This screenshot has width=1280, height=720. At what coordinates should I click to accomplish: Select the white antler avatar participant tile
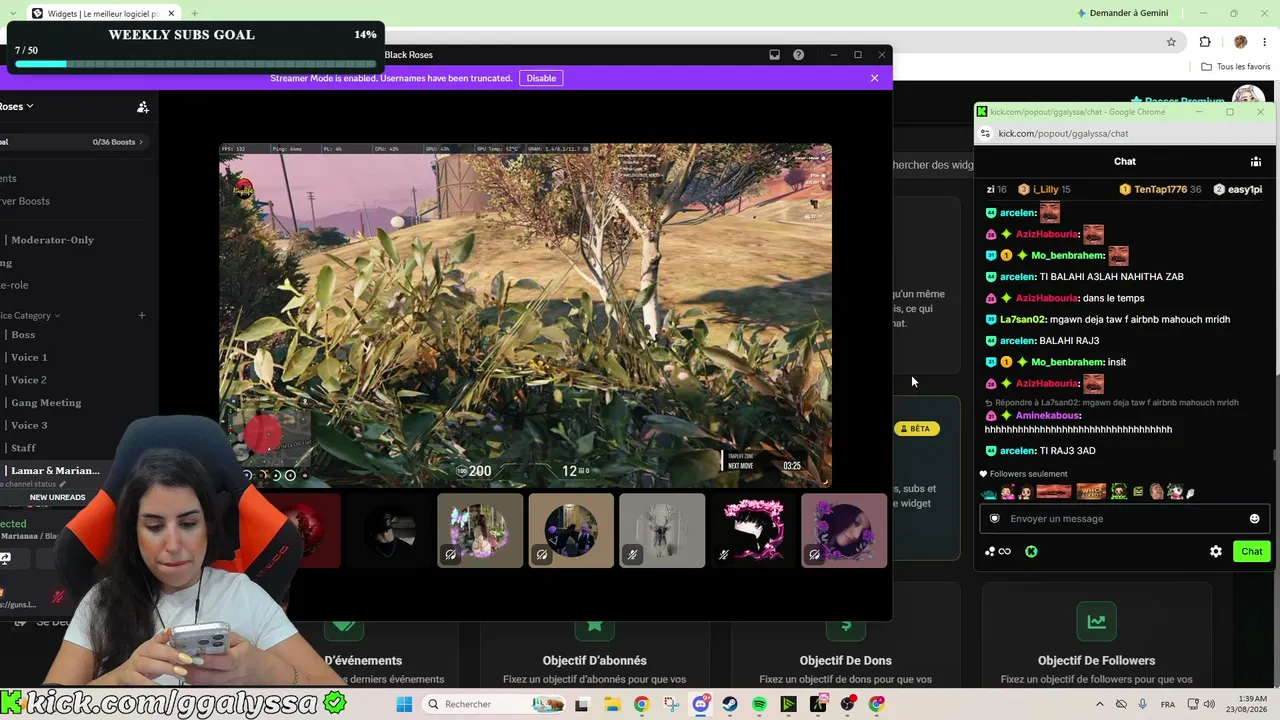[662, 530]
